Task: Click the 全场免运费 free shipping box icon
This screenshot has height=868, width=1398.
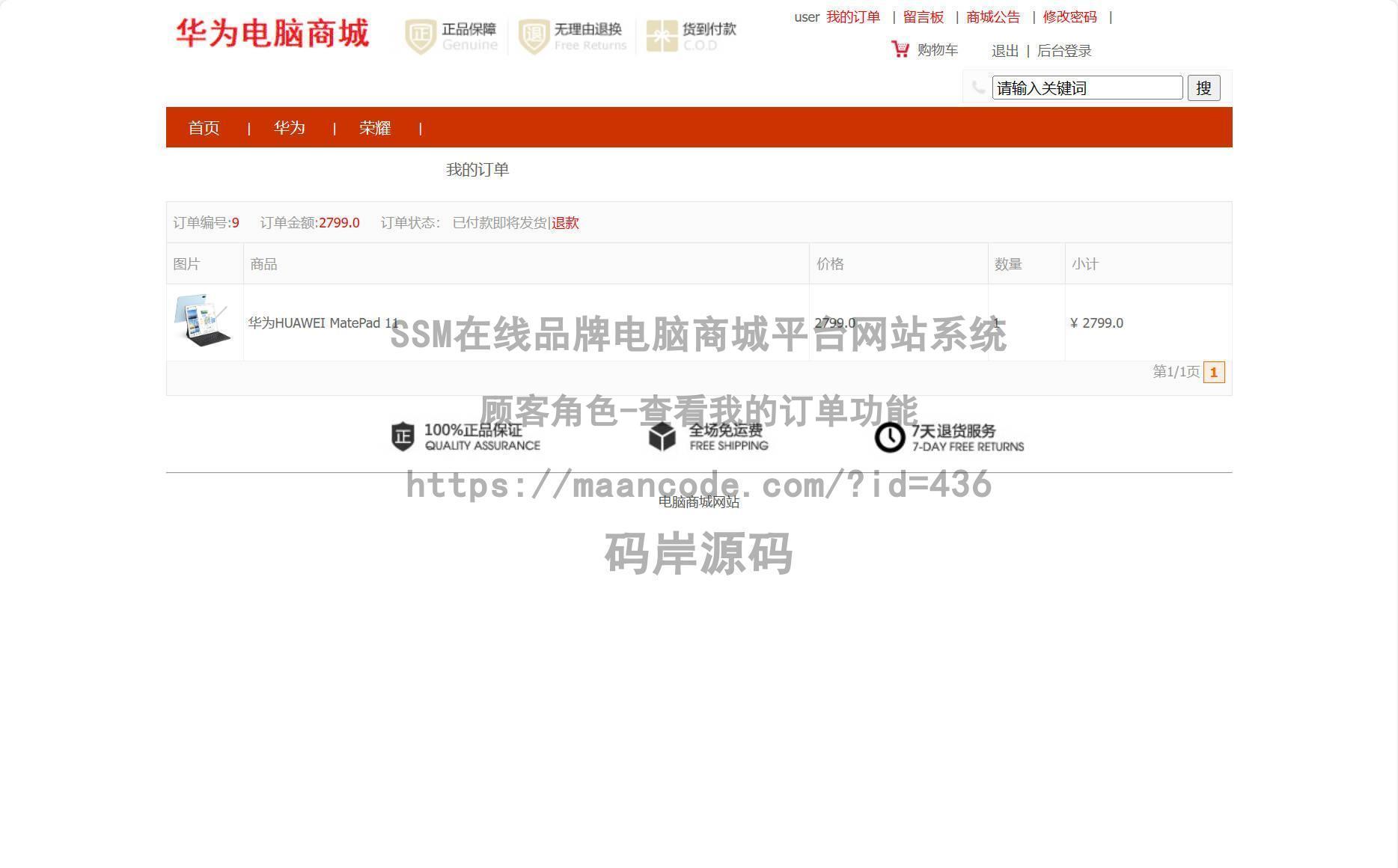Action: click(662, 437)
